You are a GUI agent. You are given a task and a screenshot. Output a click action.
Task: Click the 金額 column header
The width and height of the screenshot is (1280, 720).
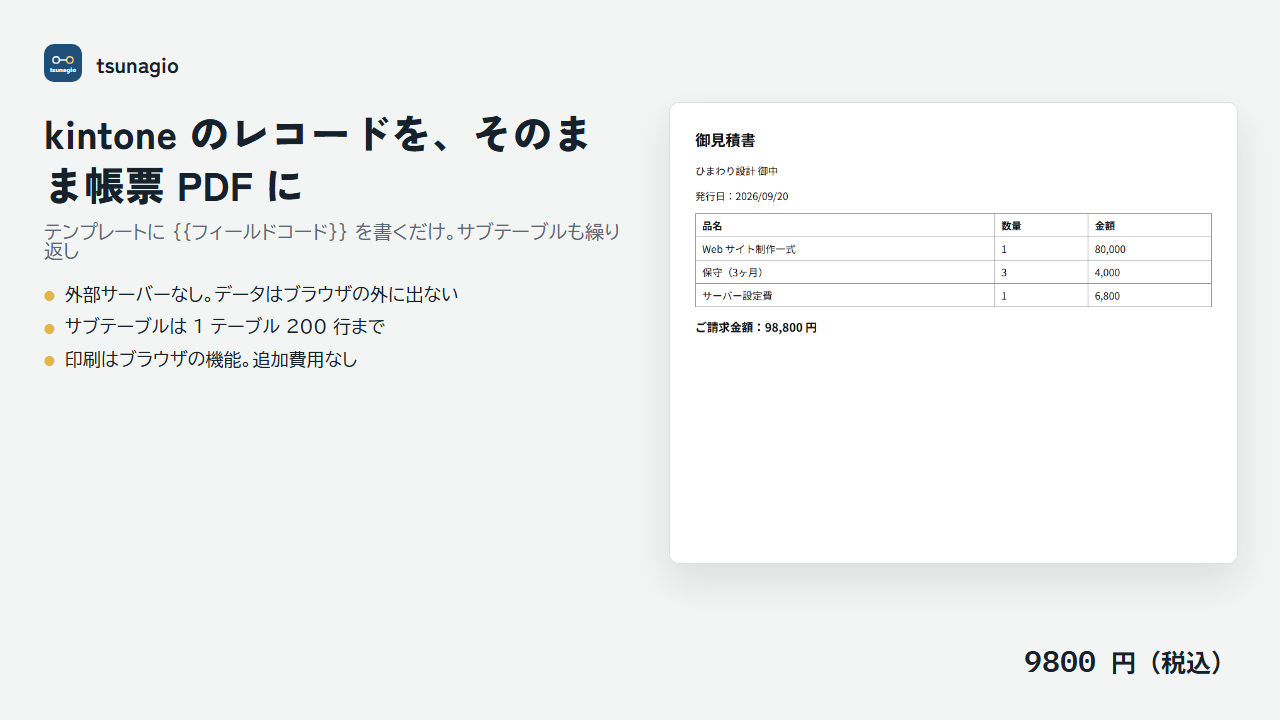coord(1149,225)
